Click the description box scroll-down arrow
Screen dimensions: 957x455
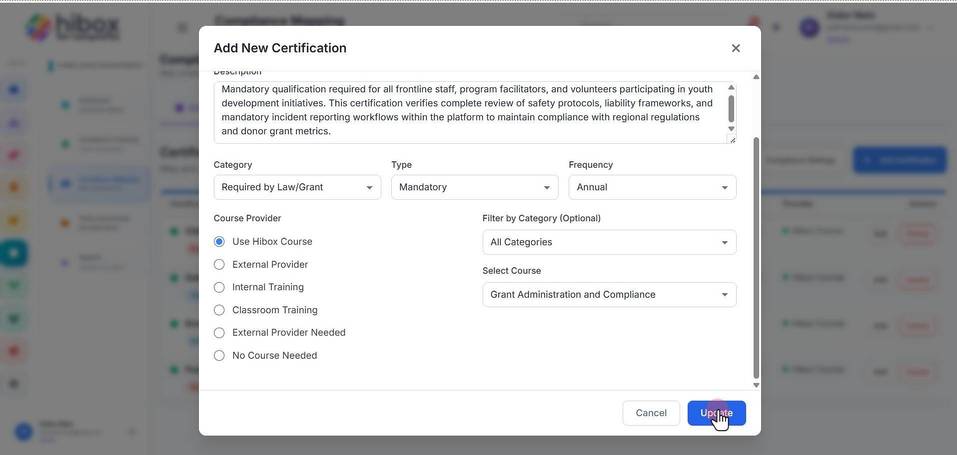(x=731, y=129)
